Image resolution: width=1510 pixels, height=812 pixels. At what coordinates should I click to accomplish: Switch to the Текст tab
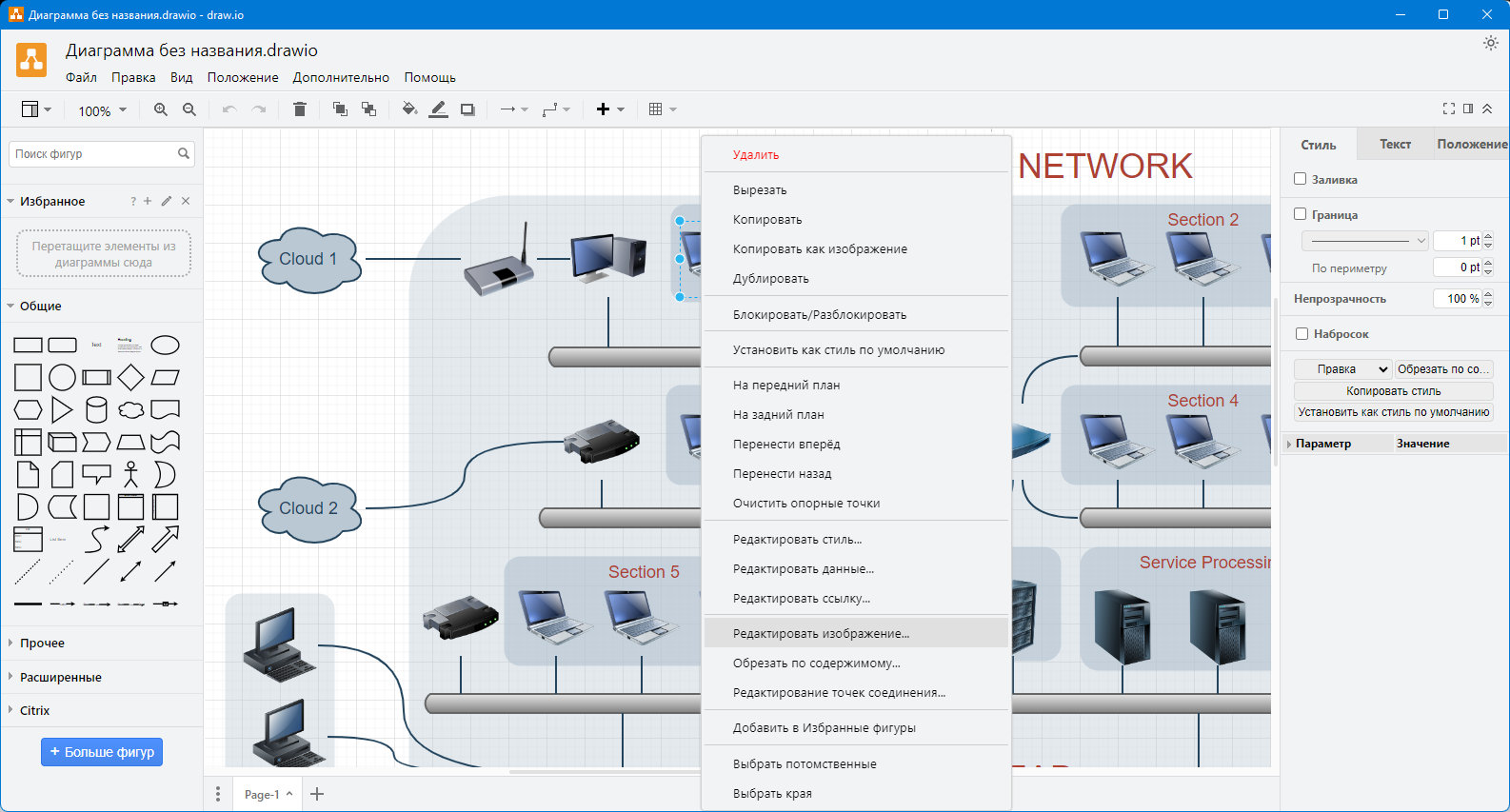pyautogui.click(x=1395, y=144)
